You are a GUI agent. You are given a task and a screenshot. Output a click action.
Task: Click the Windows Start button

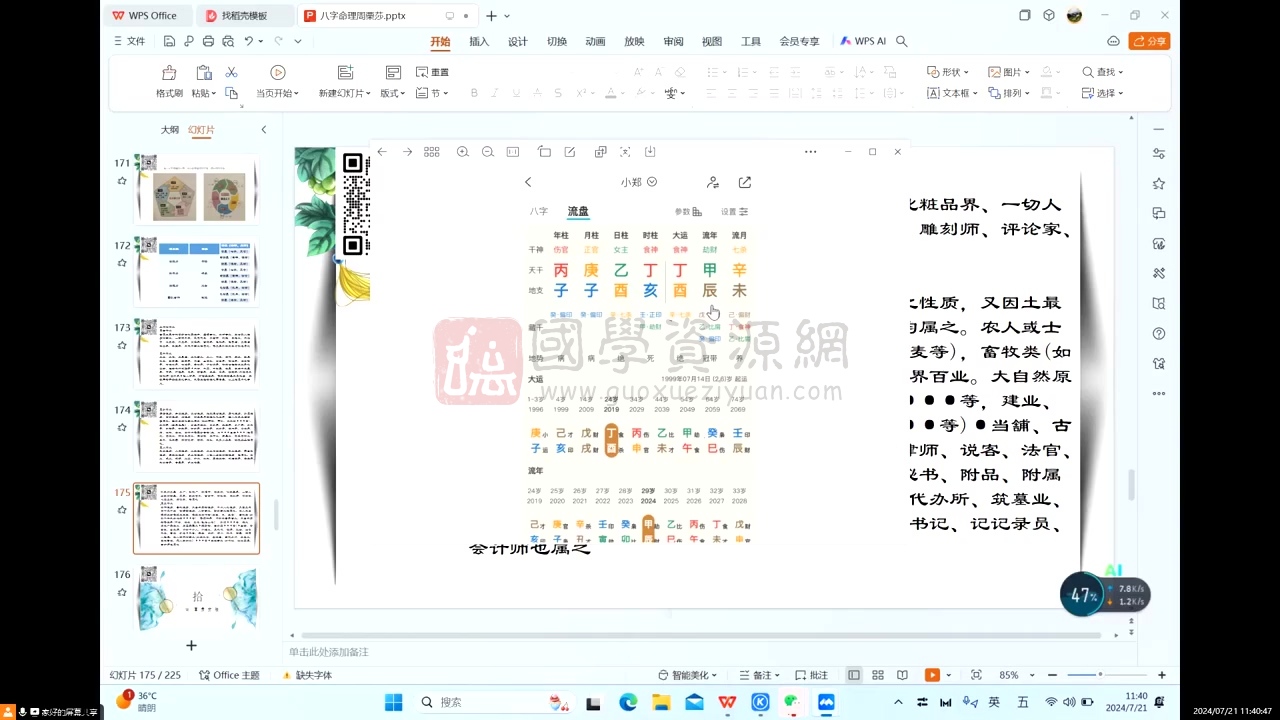394,702
